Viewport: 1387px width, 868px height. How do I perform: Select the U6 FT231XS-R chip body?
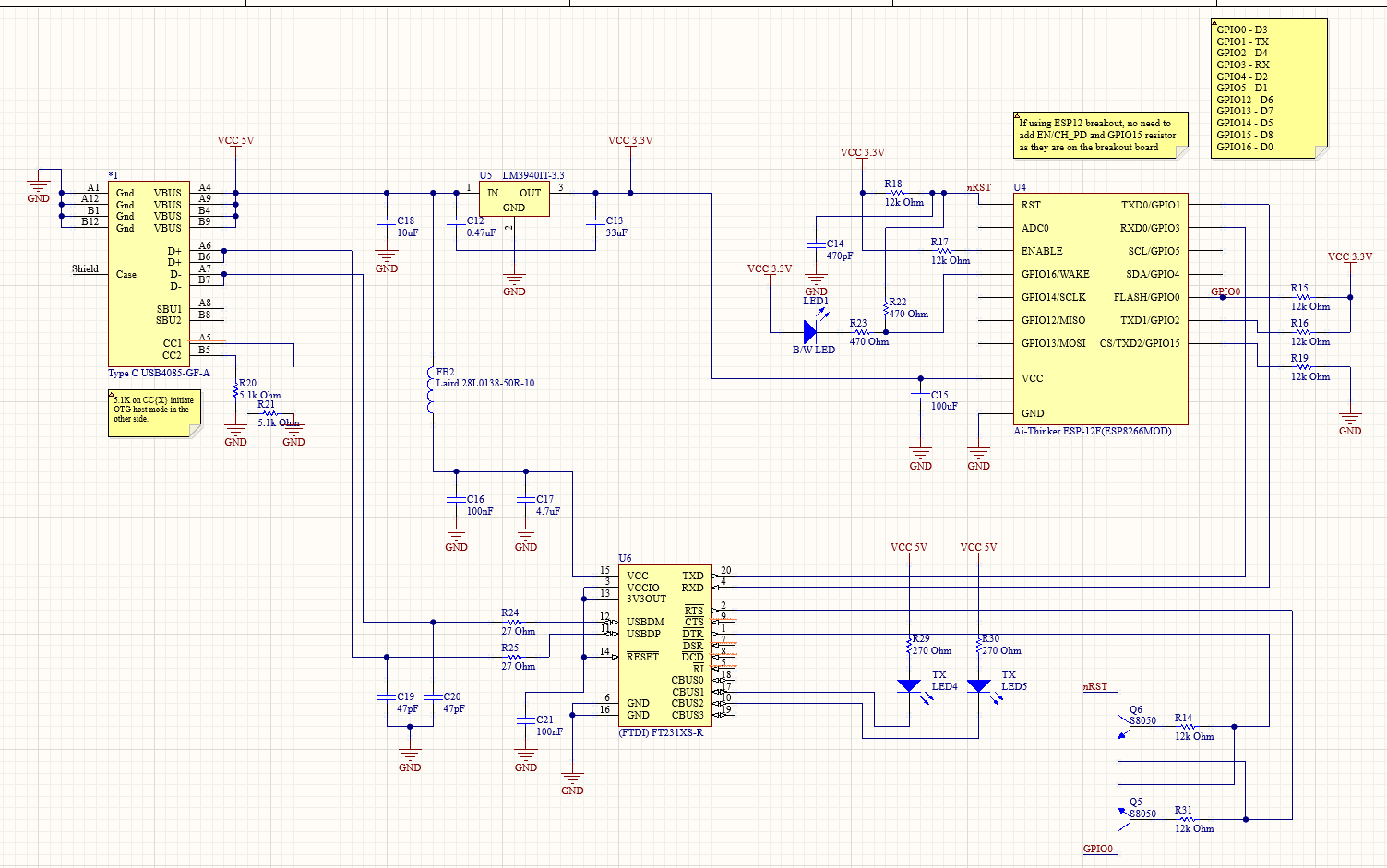click(664, 645)
